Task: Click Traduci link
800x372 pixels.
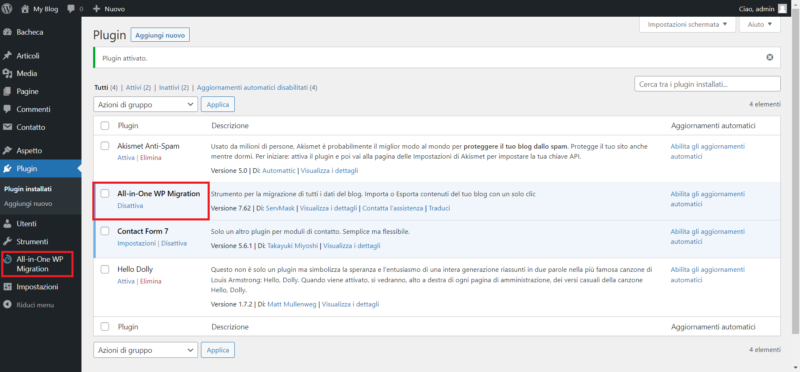Action: 439,208
